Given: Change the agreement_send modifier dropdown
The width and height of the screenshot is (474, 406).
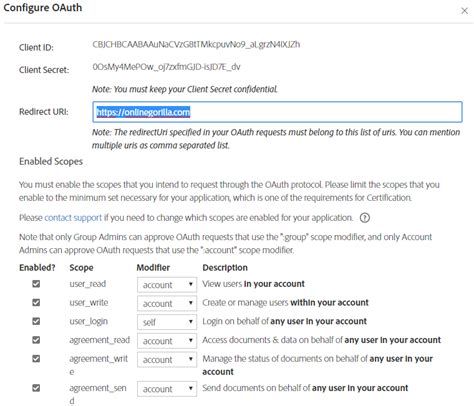Looking at the screenshot, I should coord(167,389).
